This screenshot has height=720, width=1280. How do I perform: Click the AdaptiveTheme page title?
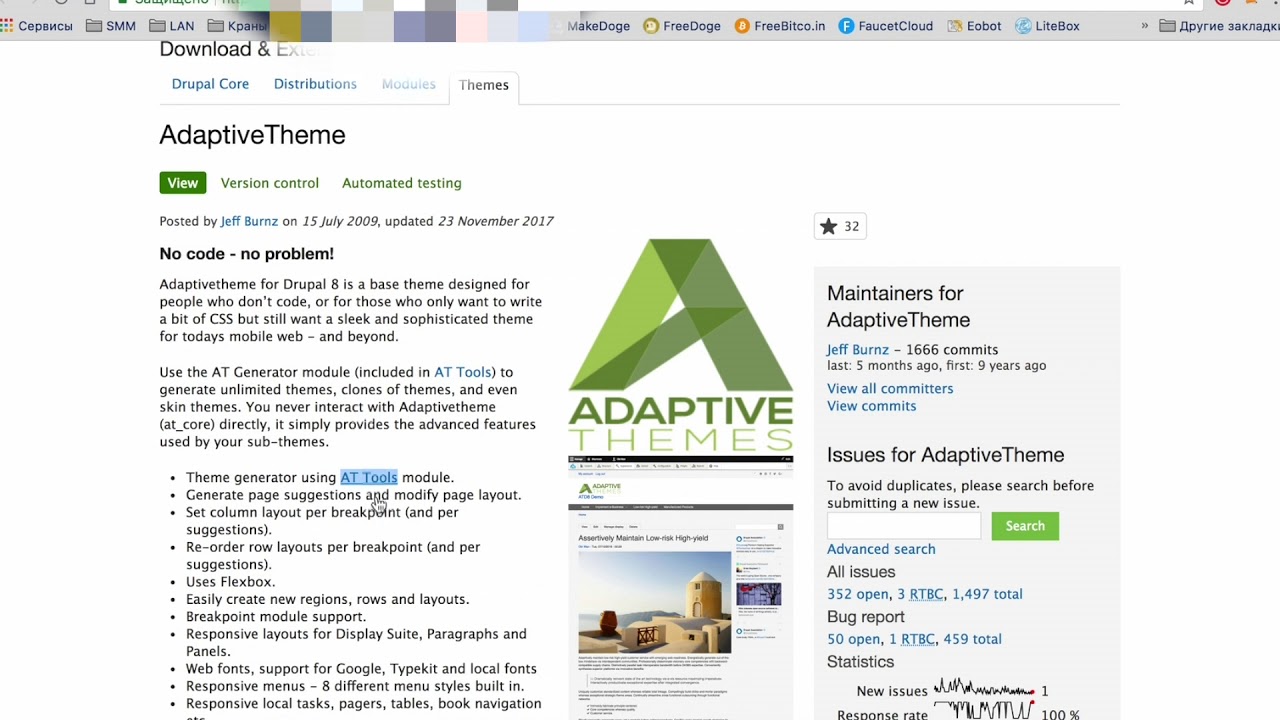click(x=252, y=135)
